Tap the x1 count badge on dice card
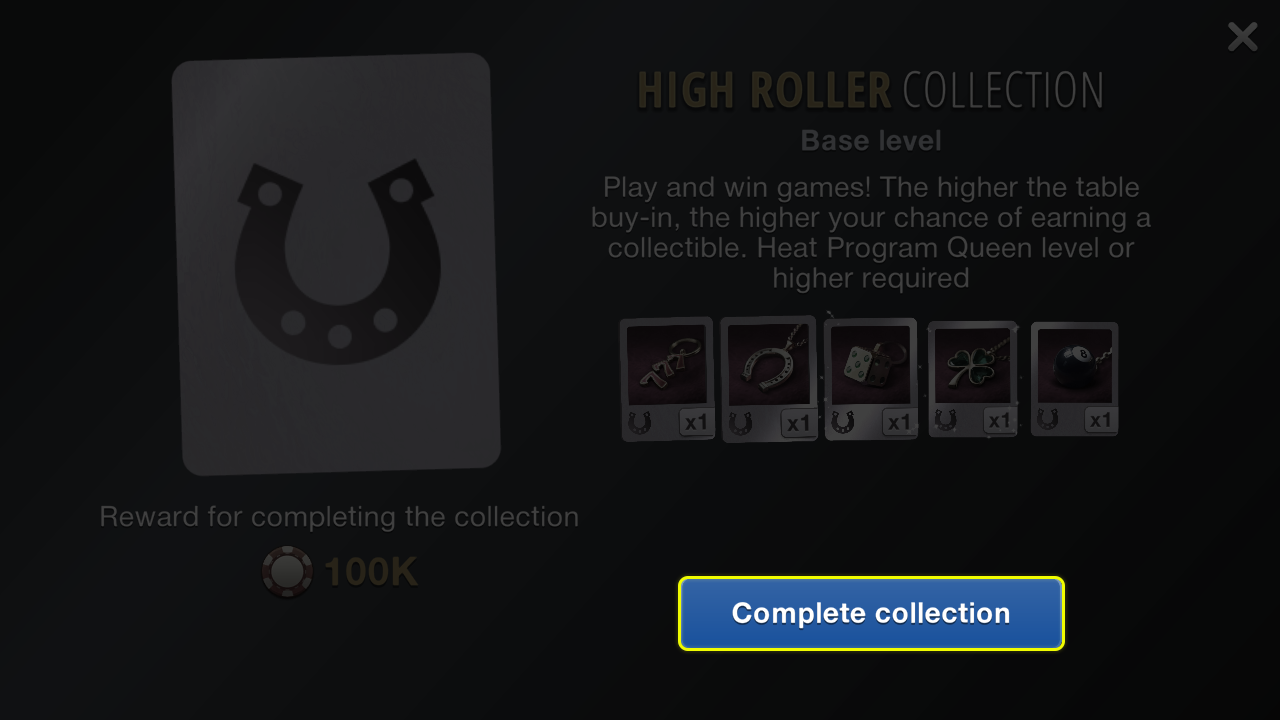 (x=898, y=422)
